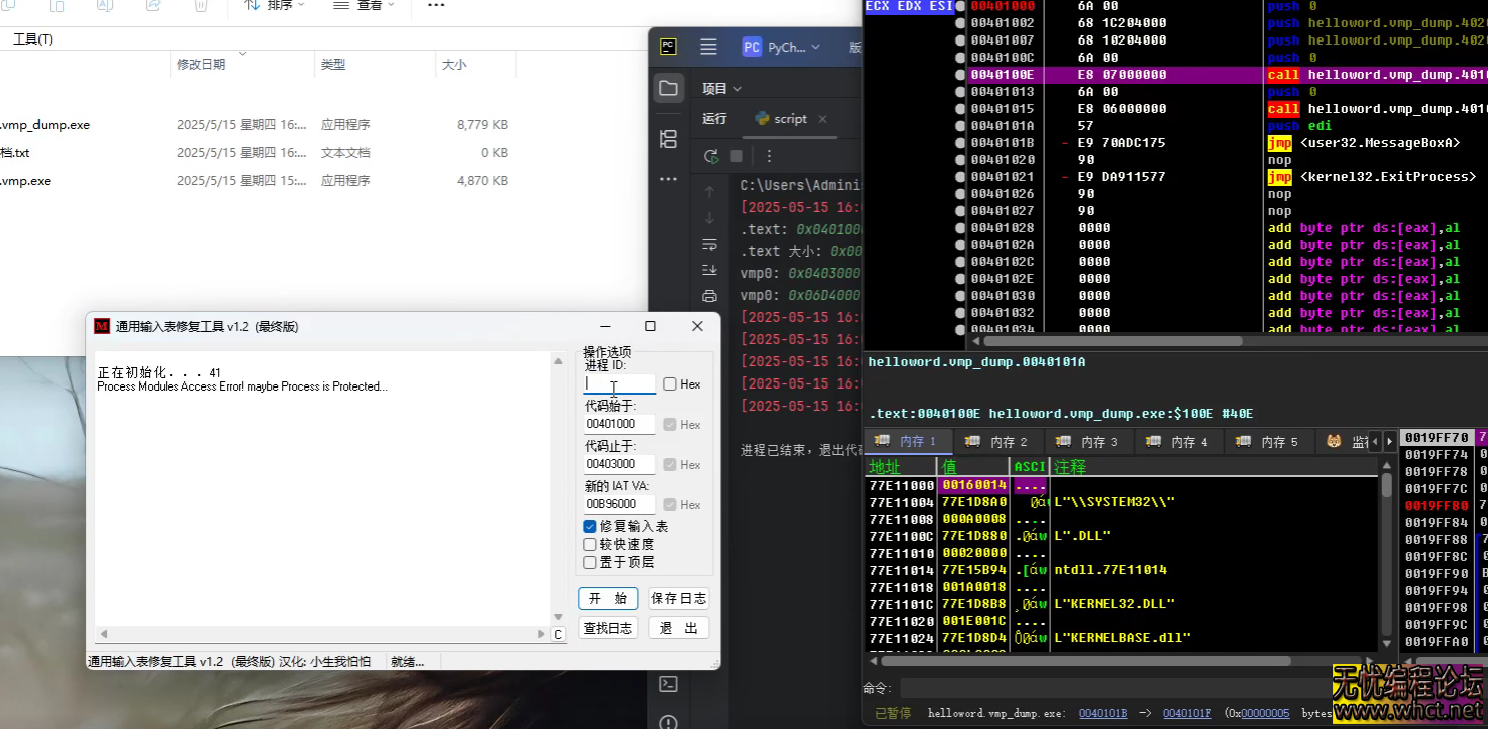Enable the 置于顶层 option
Screen dimensions: 1488x729
[589, 561]
